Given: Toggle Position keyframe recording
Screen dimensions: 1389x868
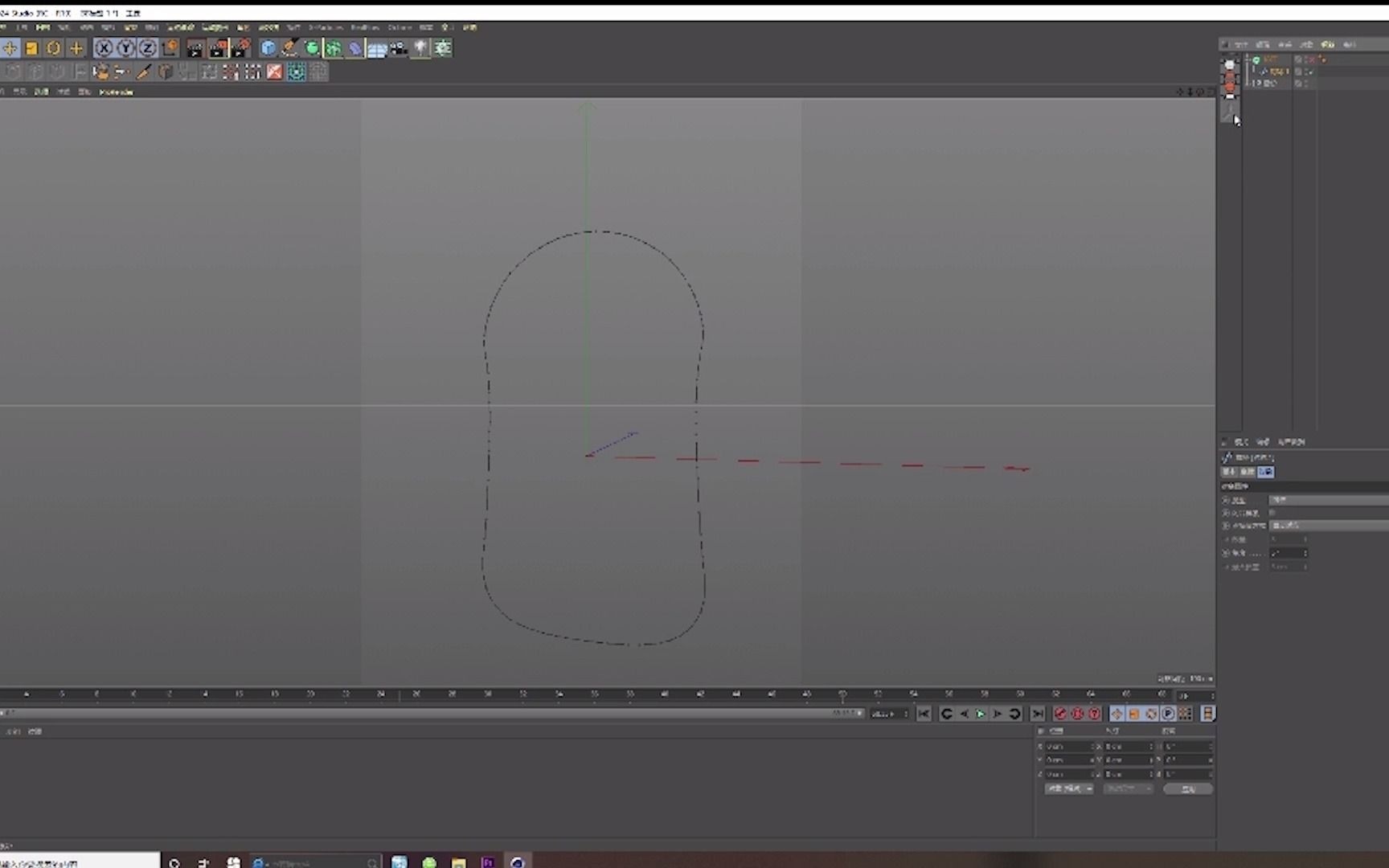Looking at the screenshot, I should click(1117, 714).
